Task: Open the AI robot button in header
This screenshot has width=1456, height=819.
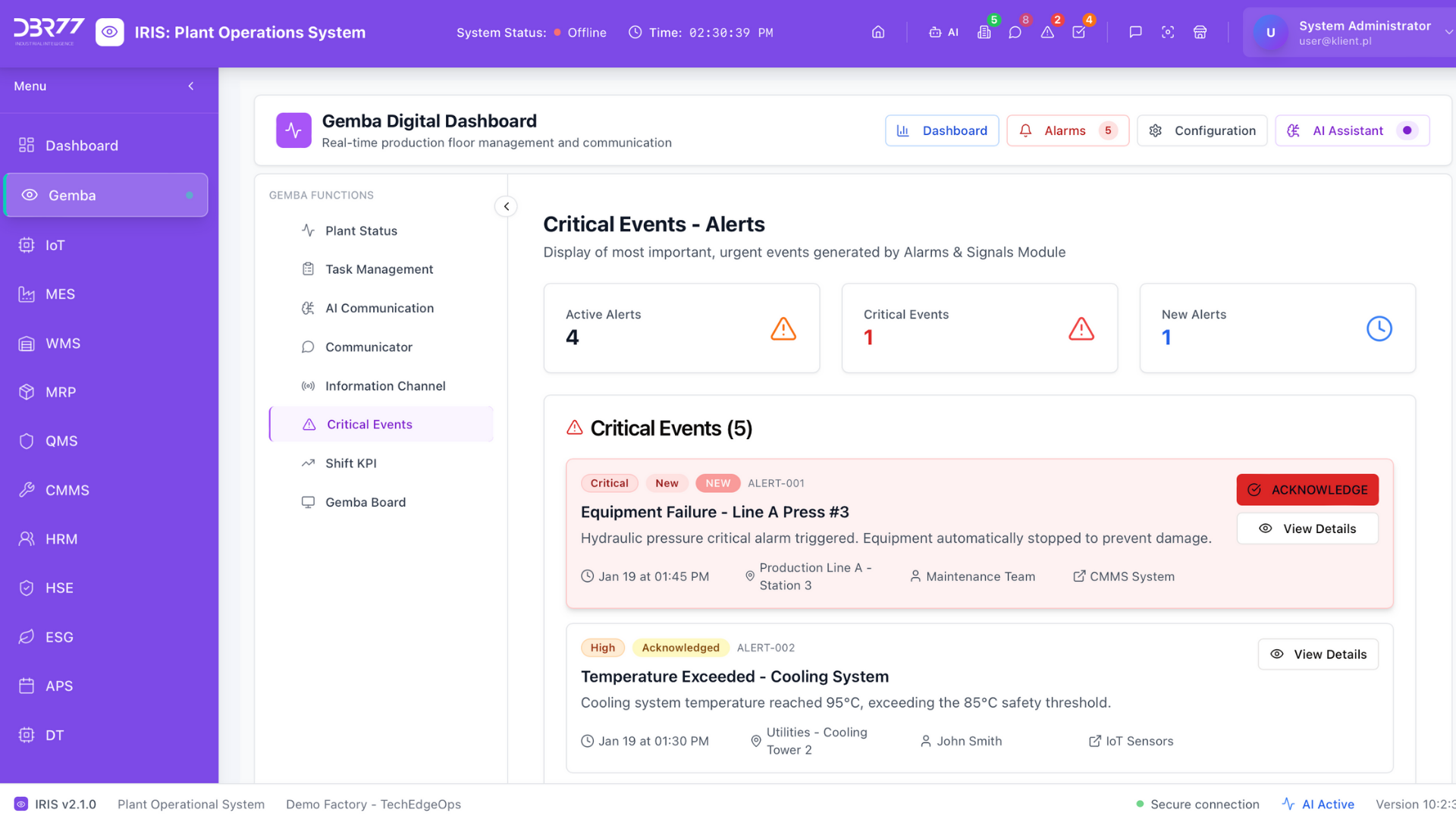Action: pyautogui.click(x=943, y=33)
